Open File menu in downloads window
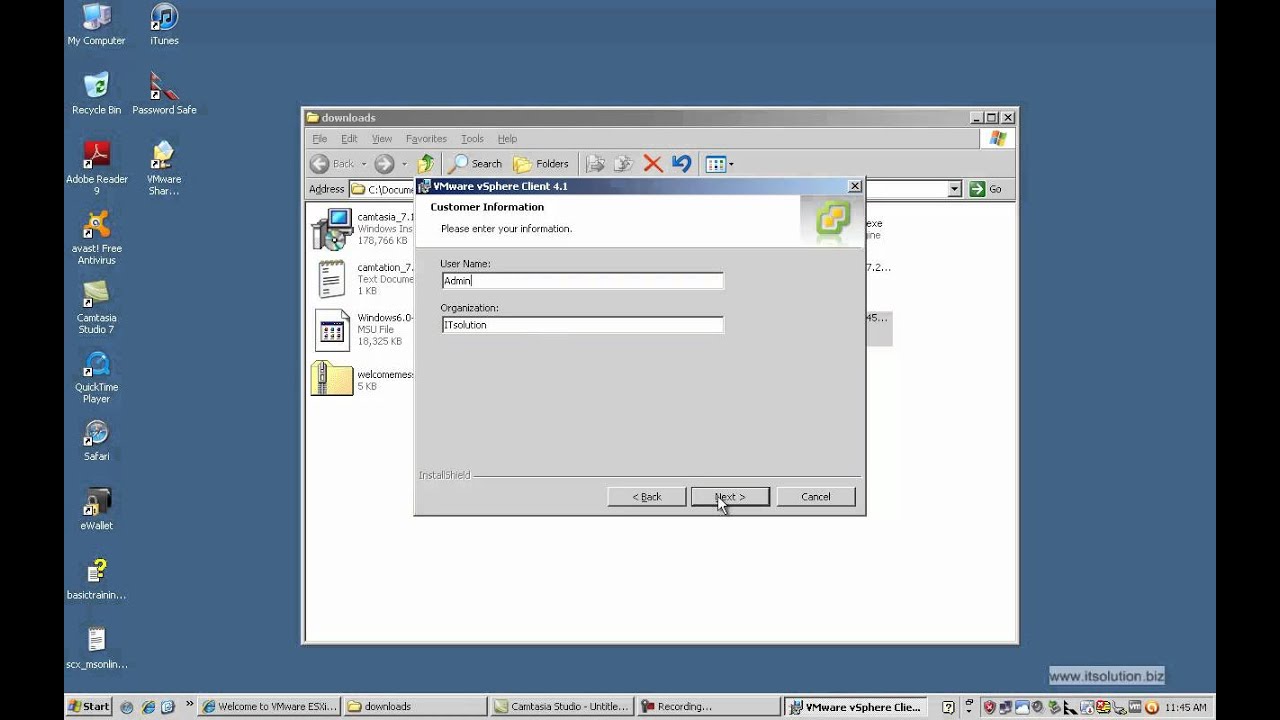 click(x=319, y=139)
